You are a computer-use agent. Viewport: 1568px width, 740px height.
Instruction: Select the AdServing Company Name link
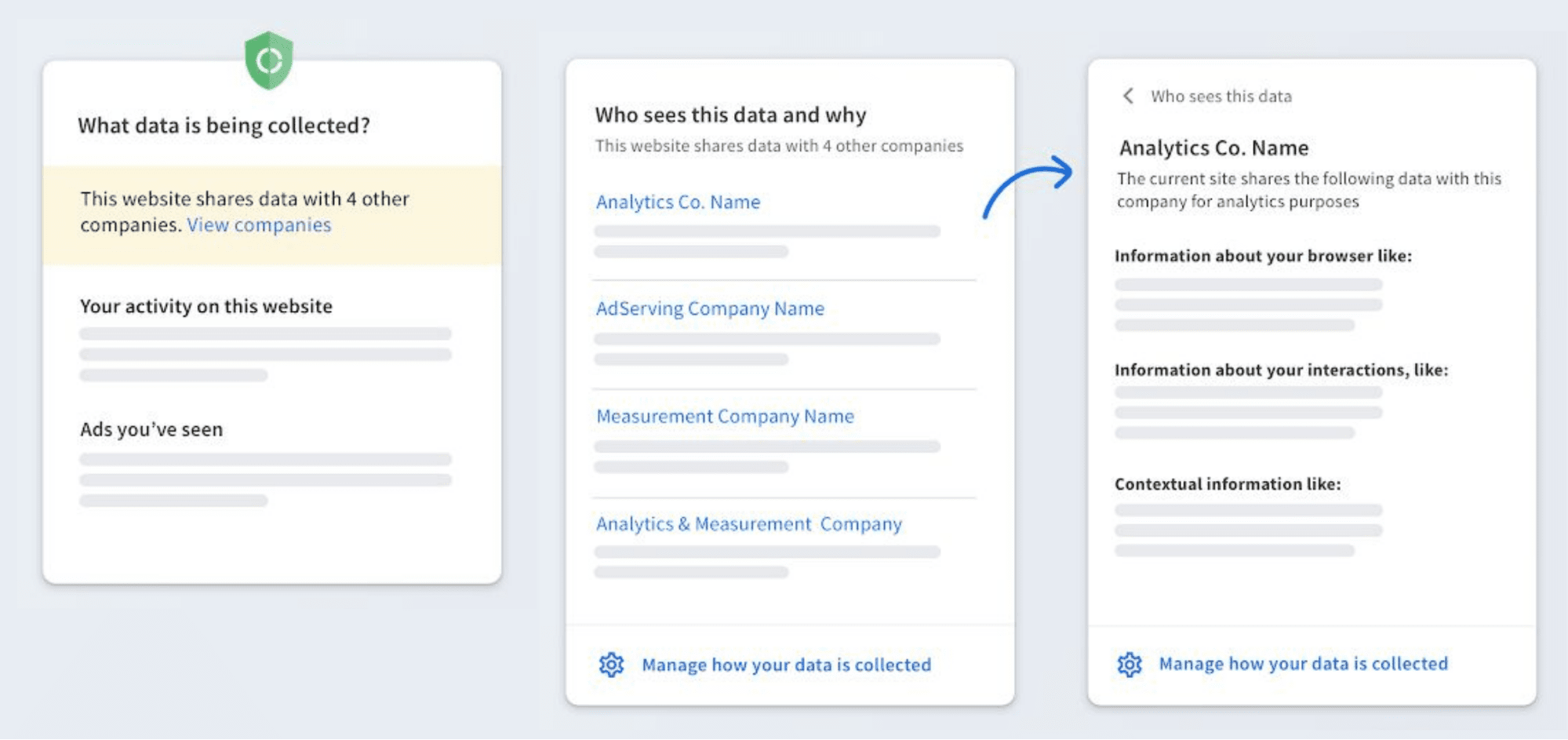click(710, 309)
